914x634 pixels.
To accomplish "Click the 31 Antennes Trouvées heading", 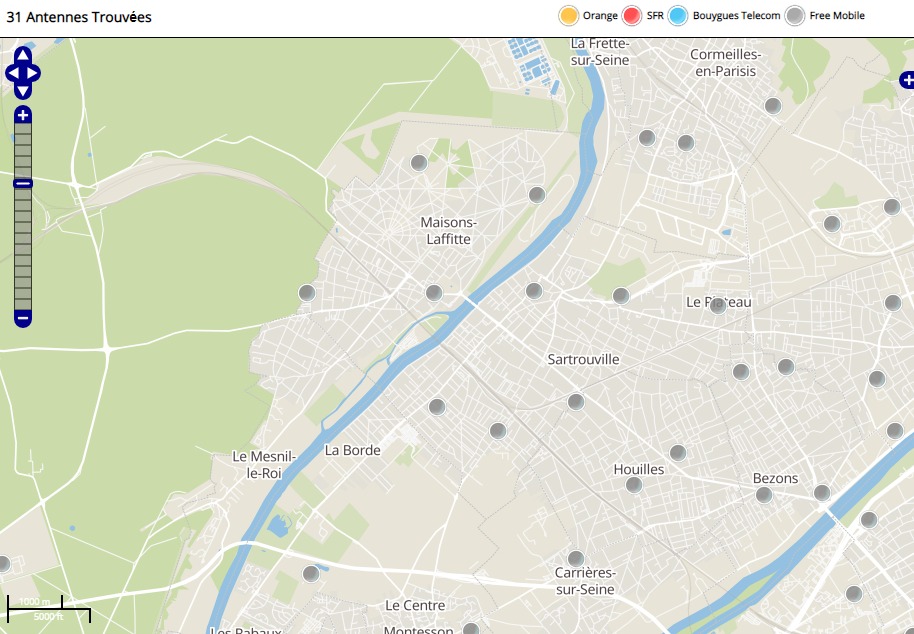I will (79, 17).
